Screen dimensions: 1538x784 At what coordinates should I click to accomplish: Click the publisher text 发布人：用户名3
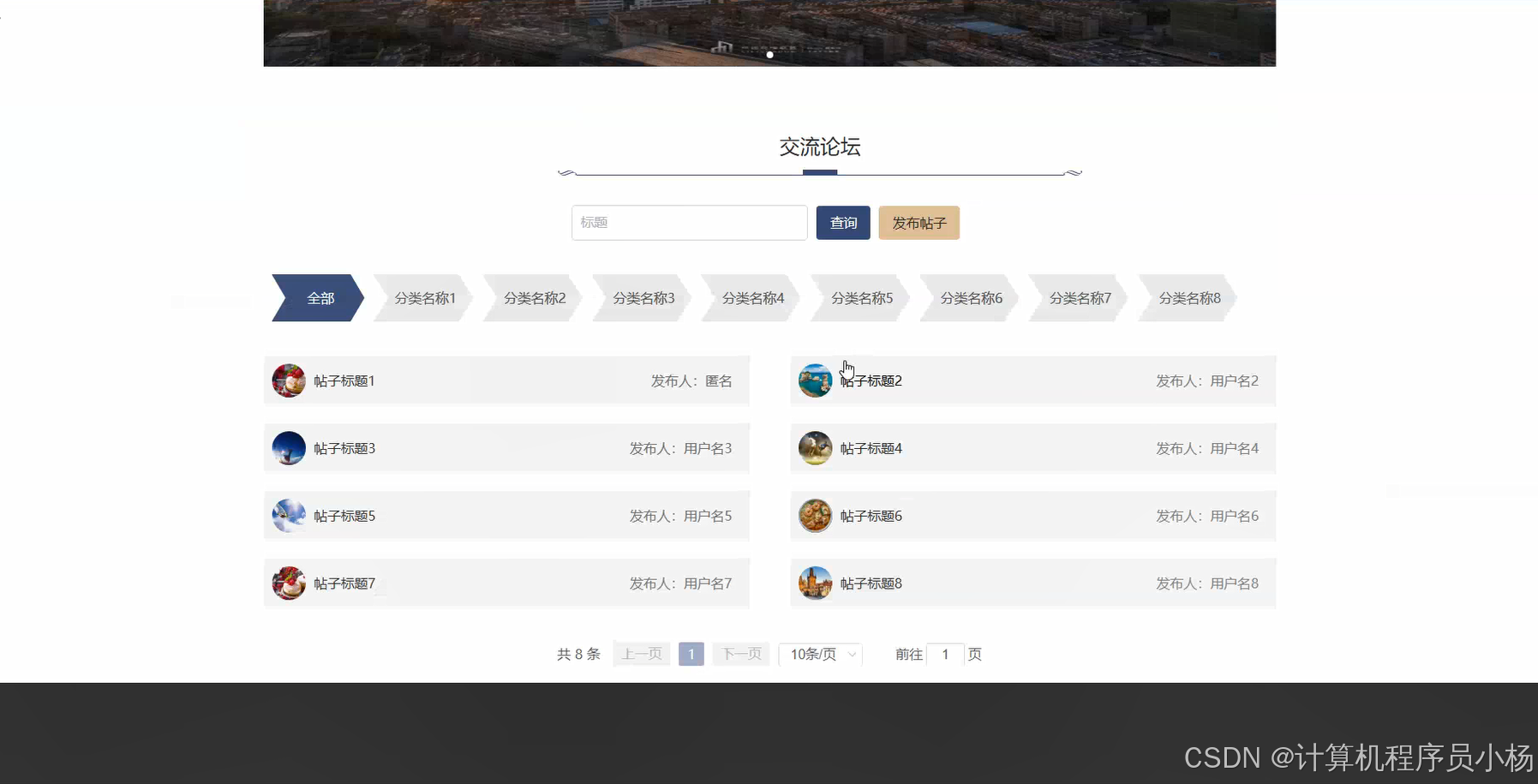click(681, 449)
